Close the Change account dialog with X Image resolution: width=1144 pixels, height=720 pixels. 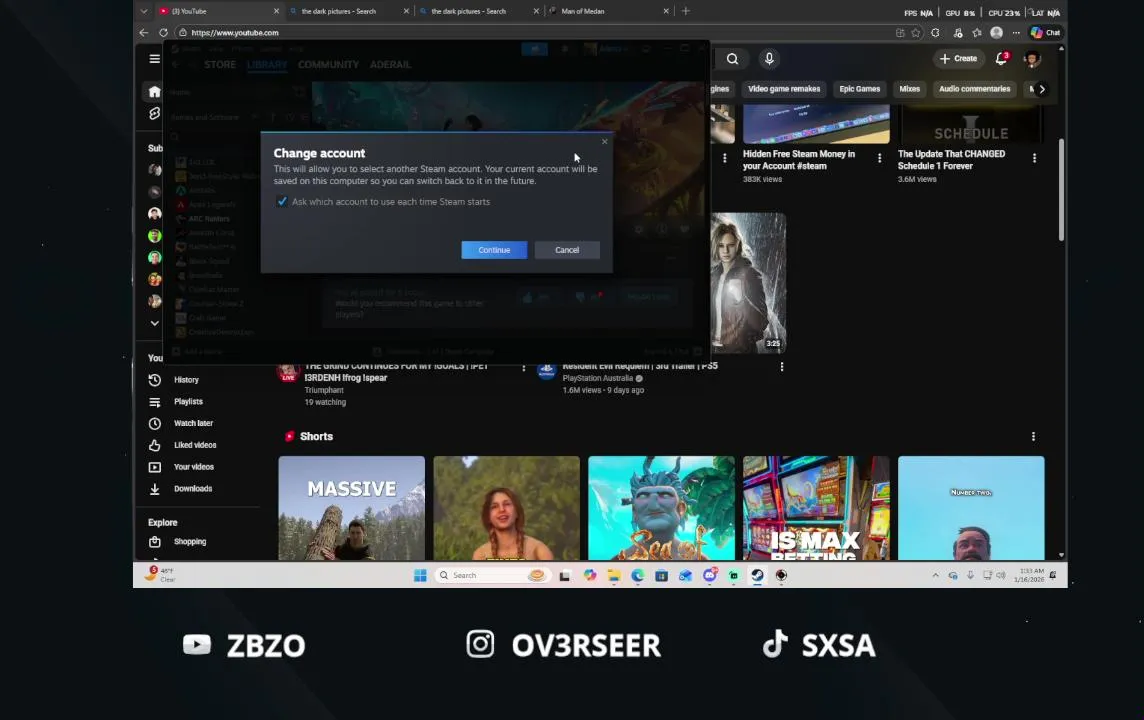[604, 142]
